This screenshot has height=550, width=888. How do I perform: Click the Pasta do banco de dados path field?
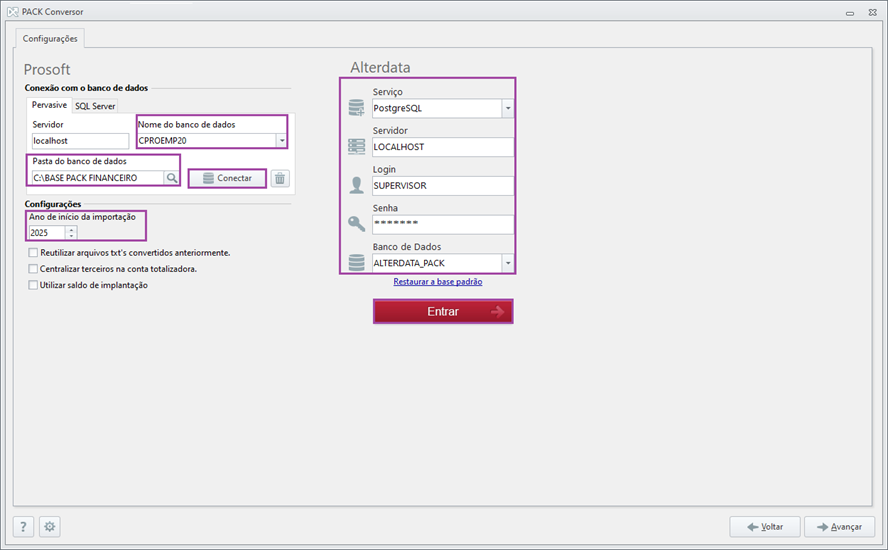[97, 178]
